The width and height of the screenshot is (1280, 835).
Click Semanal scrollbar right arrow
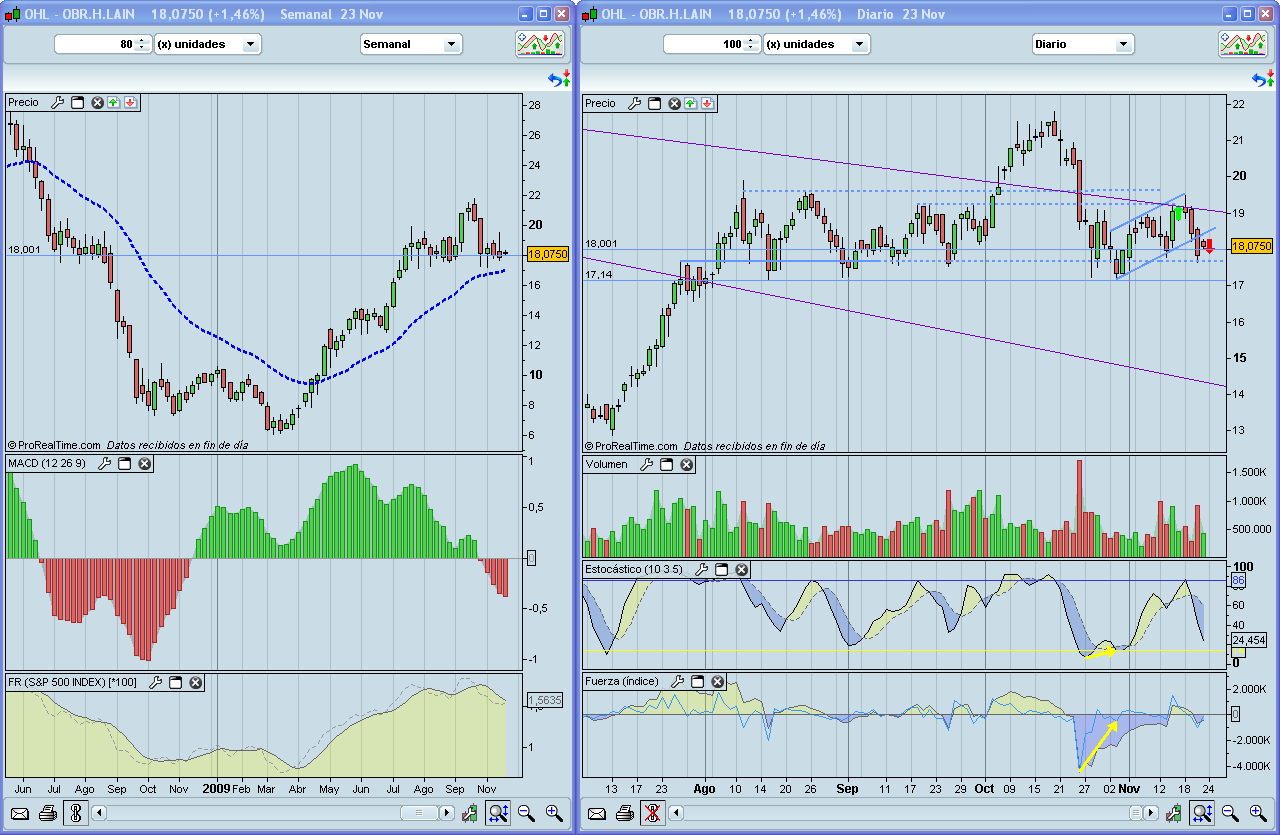pyautogui.click(x=447, y=813)
